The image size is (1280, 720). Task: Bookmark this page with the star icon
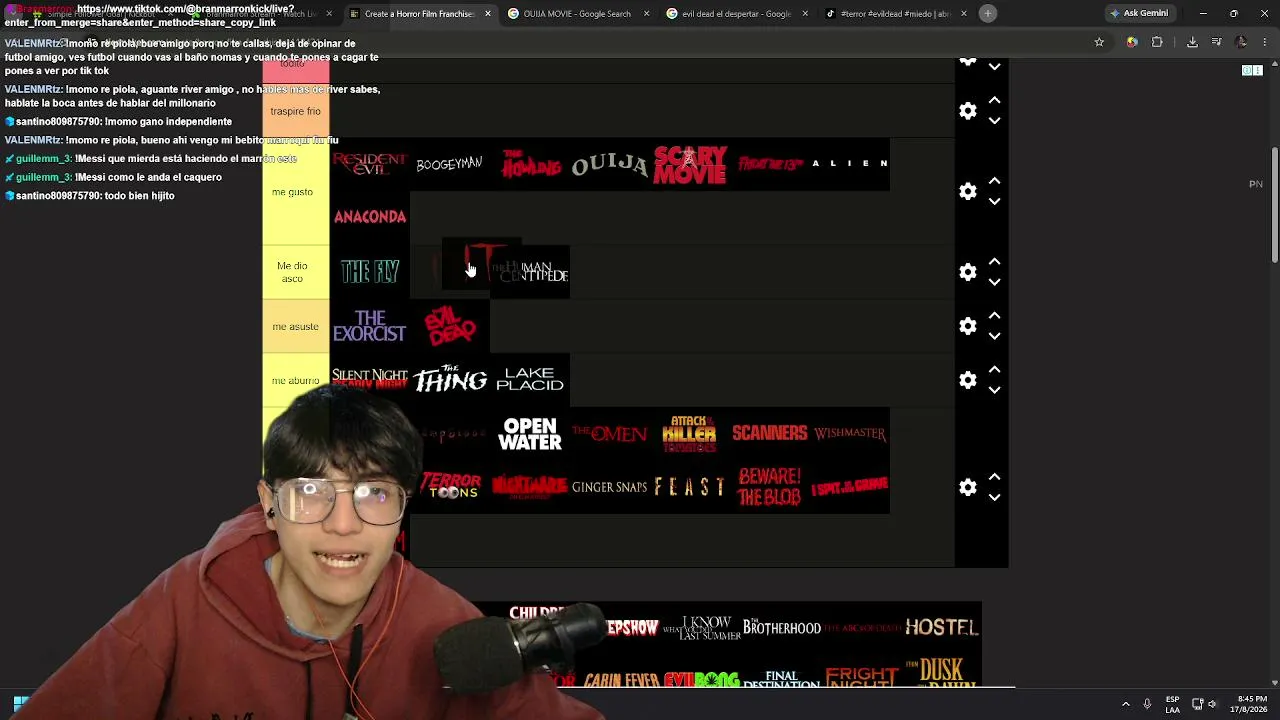pos(1099,42)
